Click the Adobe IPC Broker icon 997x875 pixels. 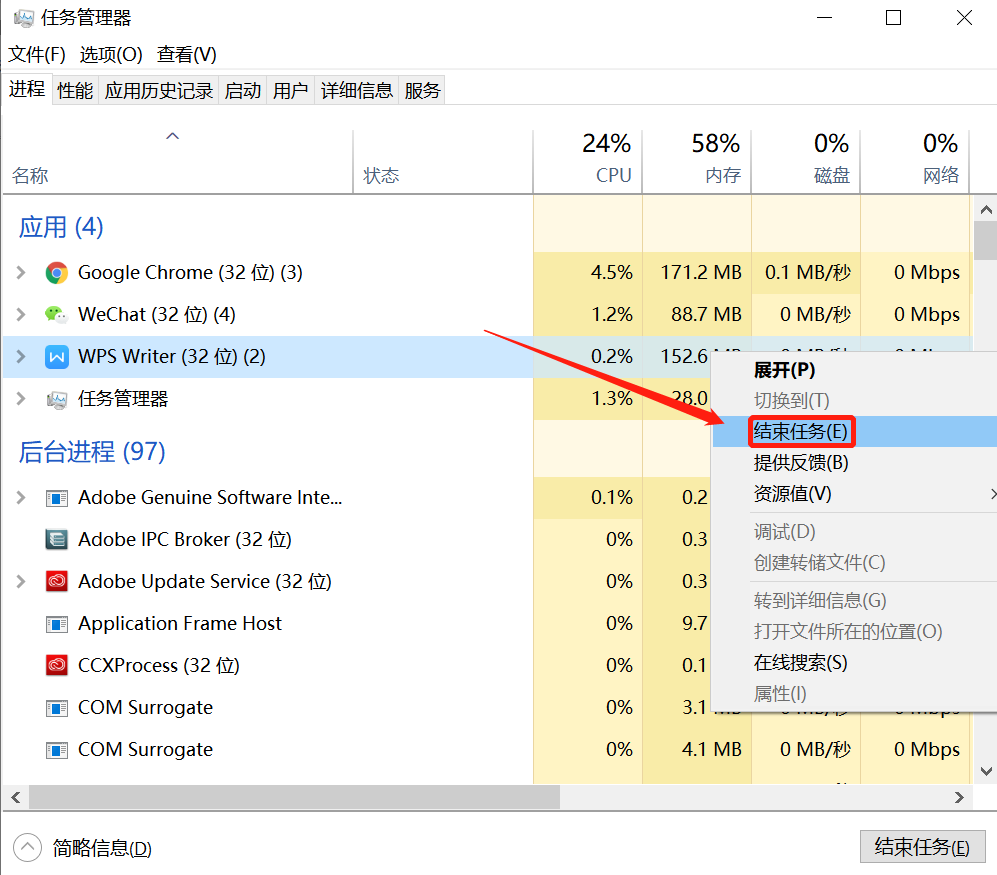click(x=57, y=540)
